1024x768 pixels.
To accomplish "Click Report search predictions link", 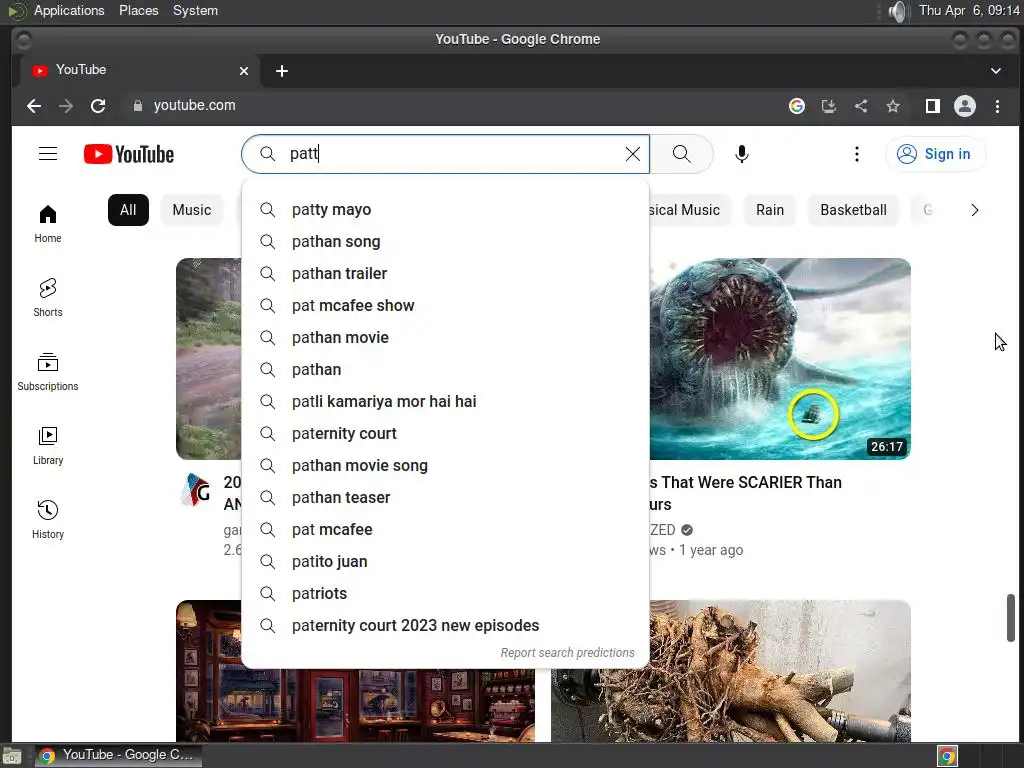I will tap(567, 652).
